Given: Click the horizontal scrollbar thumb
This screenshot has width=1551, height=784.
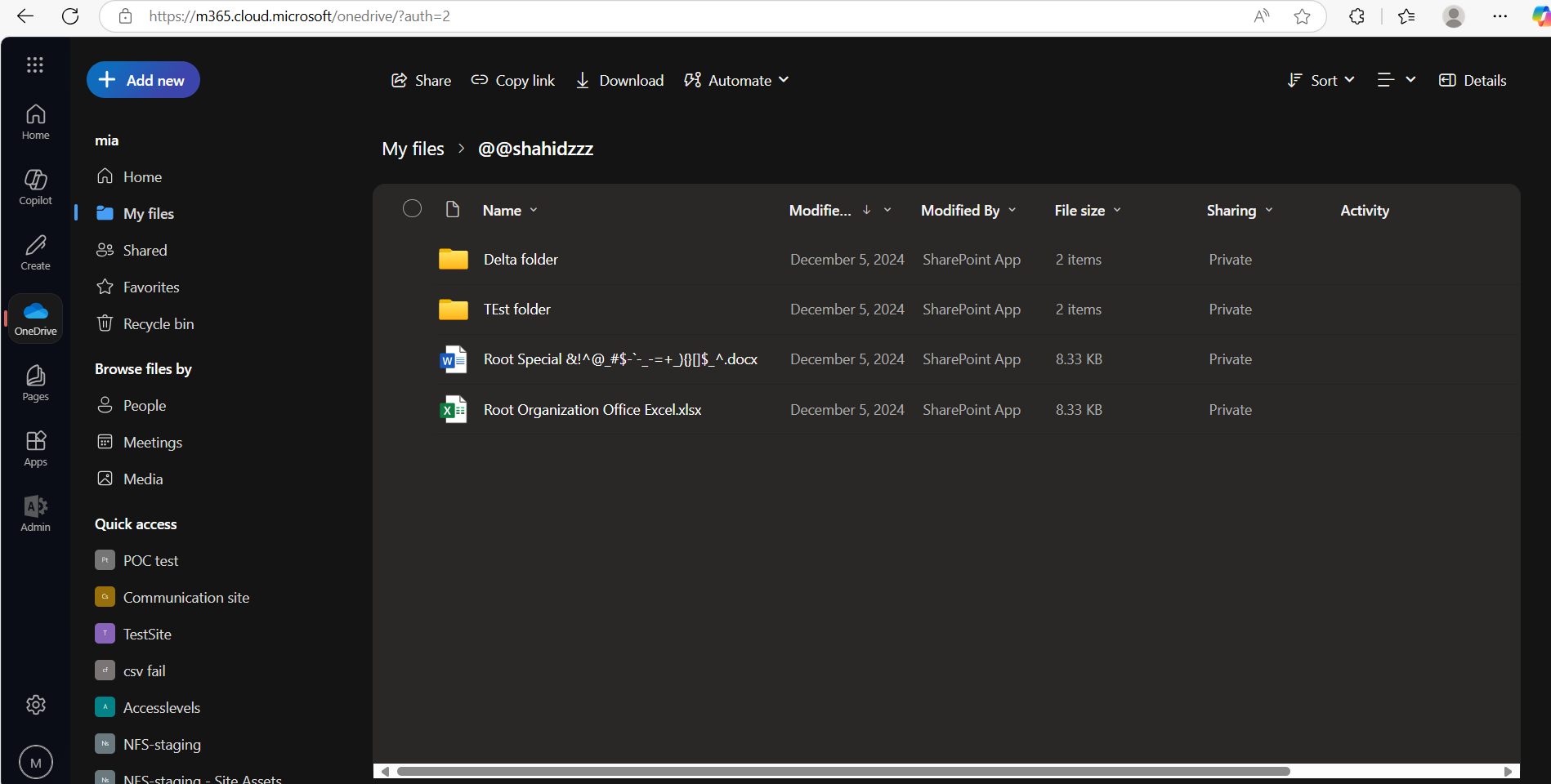Looking at the screenshot, I should 843,771.
